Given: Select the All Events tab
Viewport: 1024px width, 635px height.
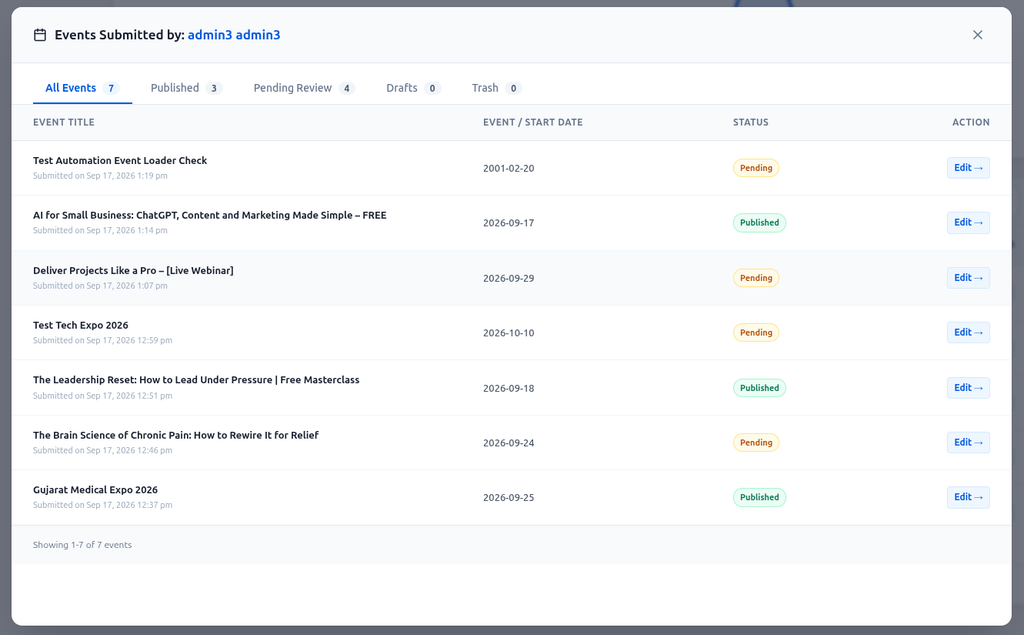Looking at the screenshot, I should 82,88.
